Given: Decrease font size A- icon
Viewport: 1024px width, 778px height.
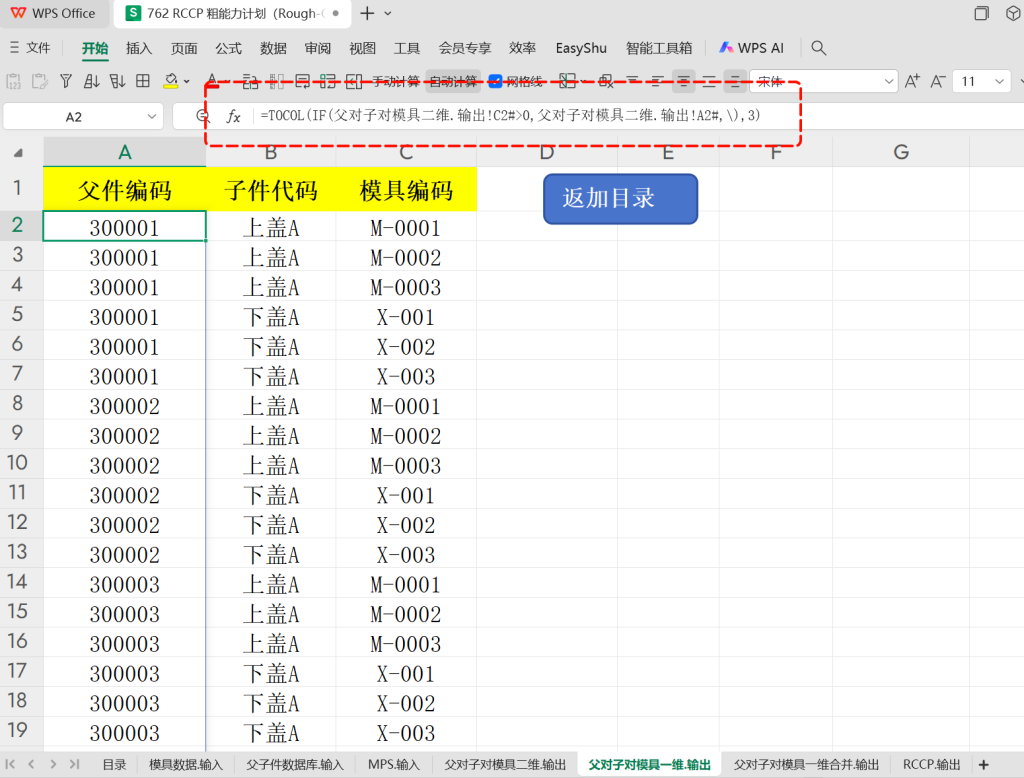Looking at the screenshot, I should coord(938,81).
